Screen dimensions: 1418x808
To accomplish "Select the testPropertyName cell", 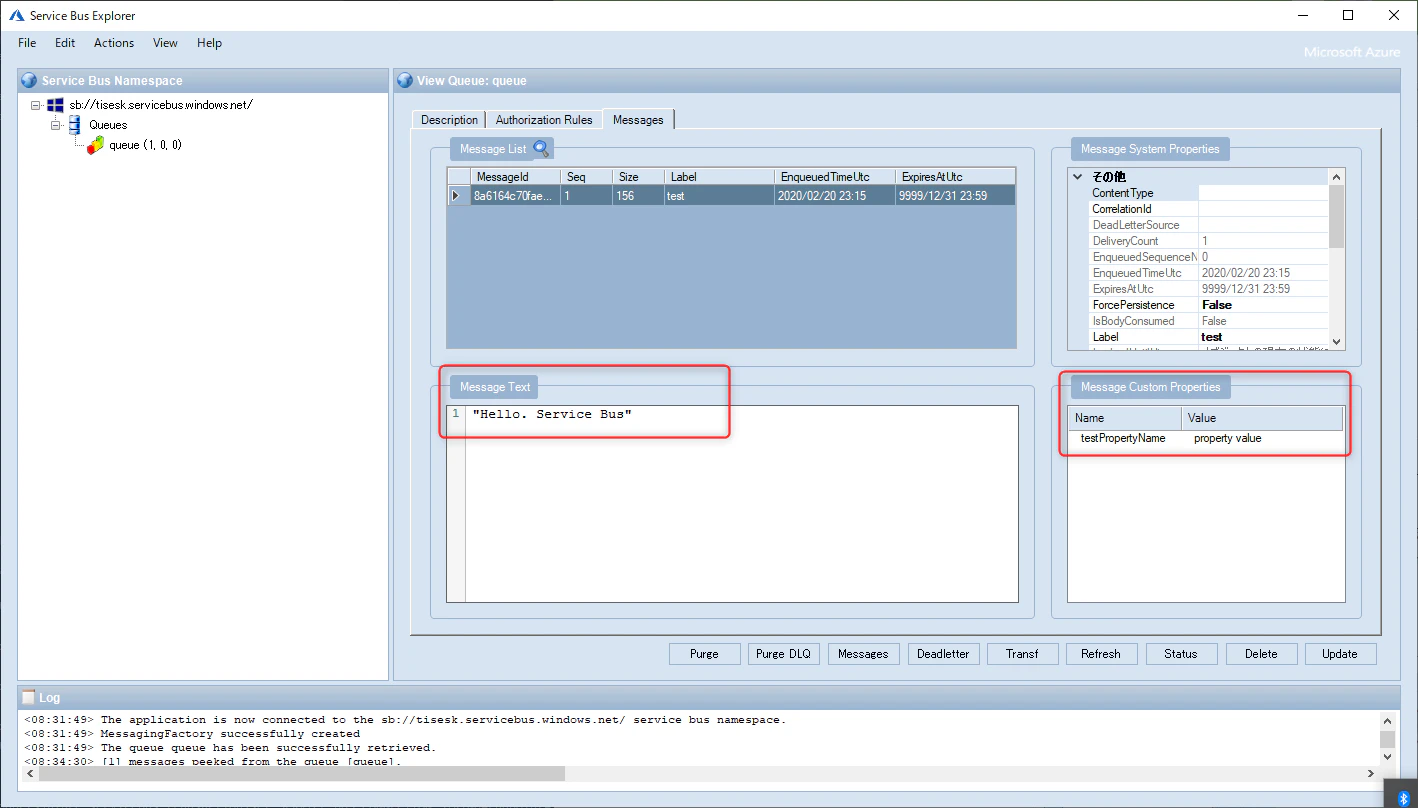I will tap(1125, 438).
